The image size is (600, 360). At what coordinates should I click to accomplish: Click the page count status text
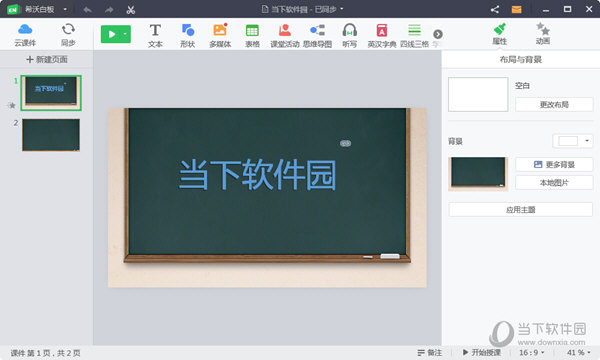point(45,353)
